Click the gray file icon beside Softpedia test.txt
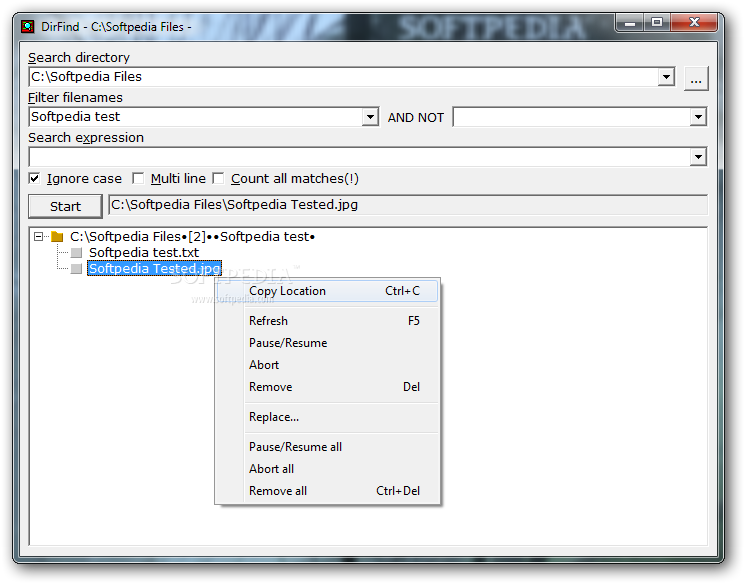 pyautogui.click(x=76, y=252)
